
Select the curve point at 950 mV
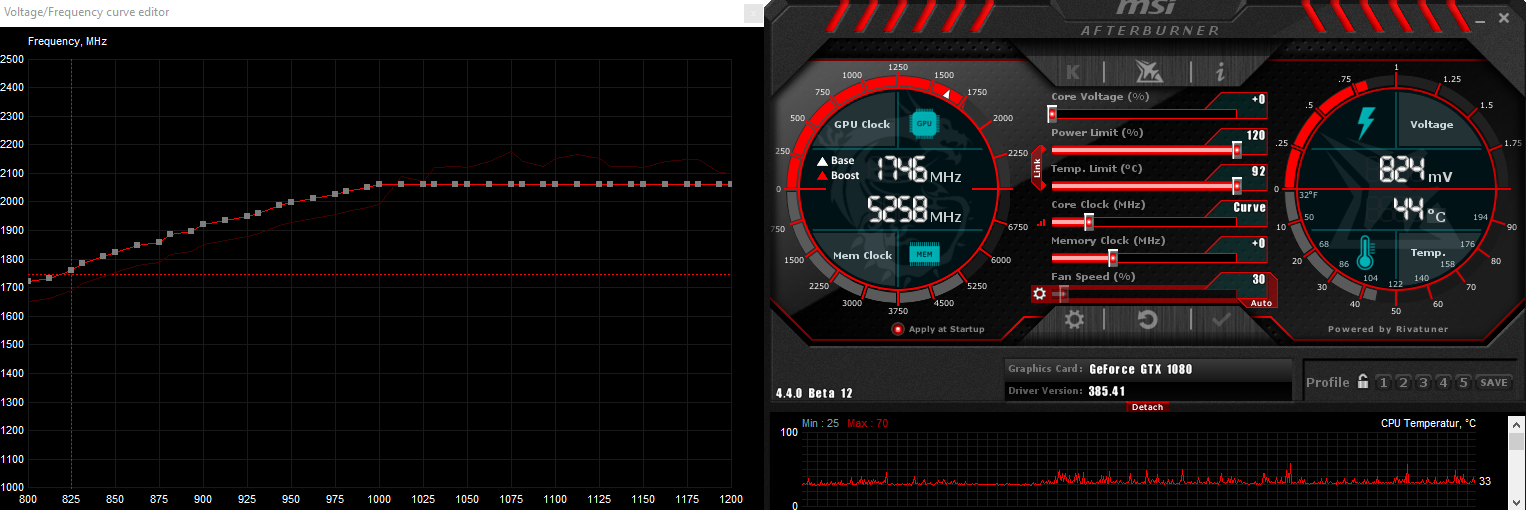point(291,202)
